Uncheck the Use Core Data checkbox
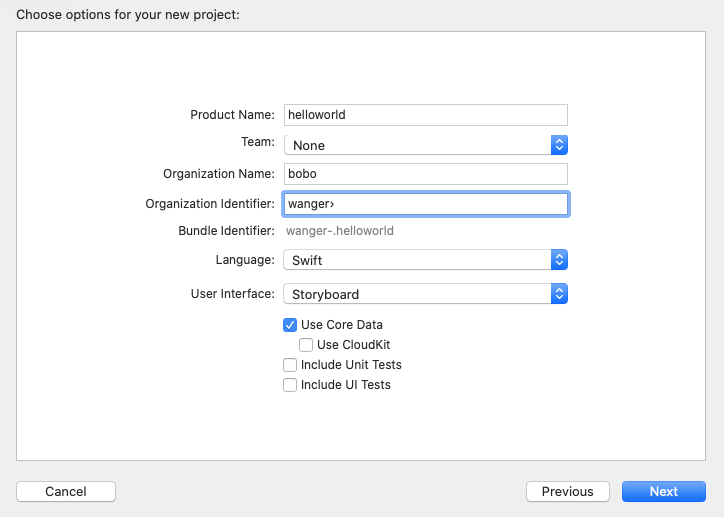The height and width of the screenshot is (517, 724). 290,325
